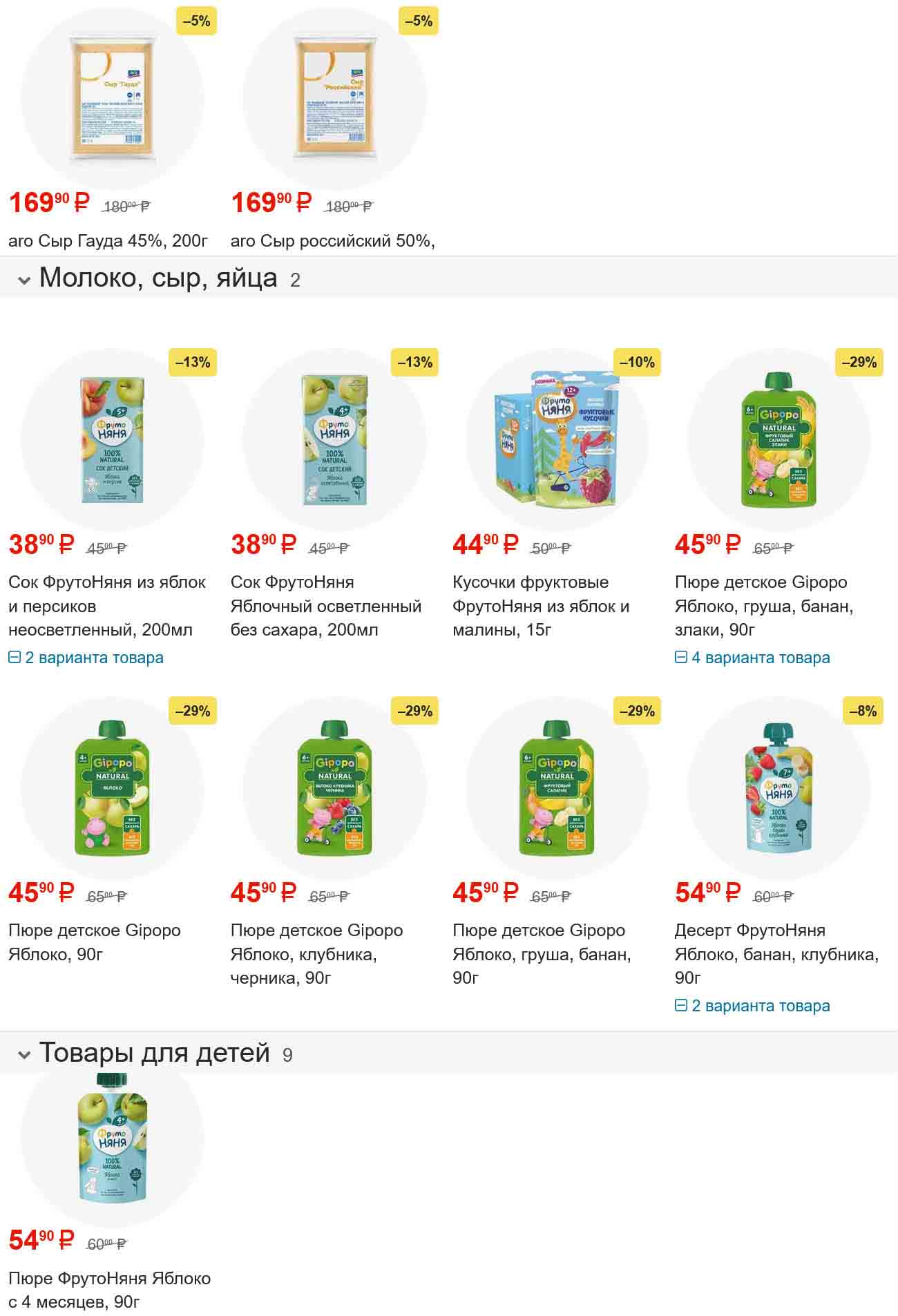Open the fruit pieces giraffe package image
Viewport: 898px width, 1316px height.
557,440
